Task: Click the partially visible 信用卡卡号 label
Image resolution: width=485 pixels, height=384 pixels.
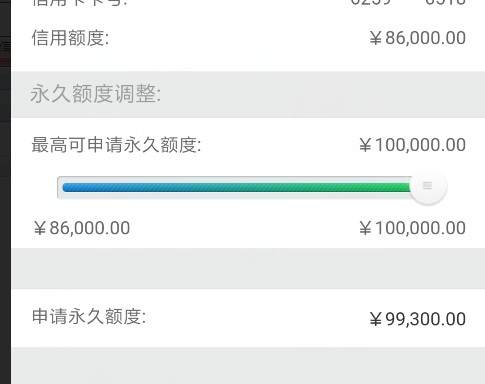Action: pos(80,3)
